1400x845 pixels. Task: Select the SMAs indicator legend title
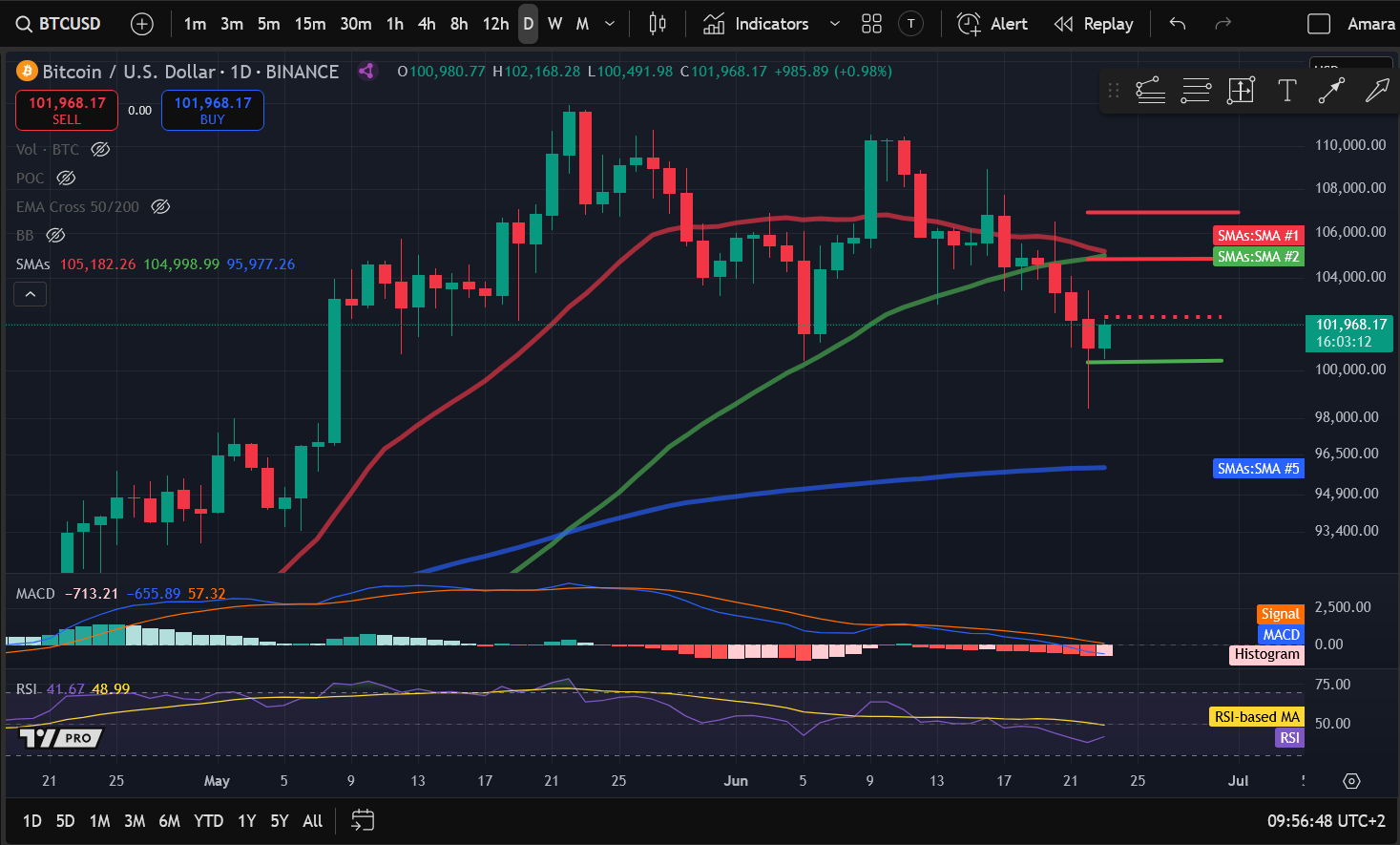click(x=33, y=264)
